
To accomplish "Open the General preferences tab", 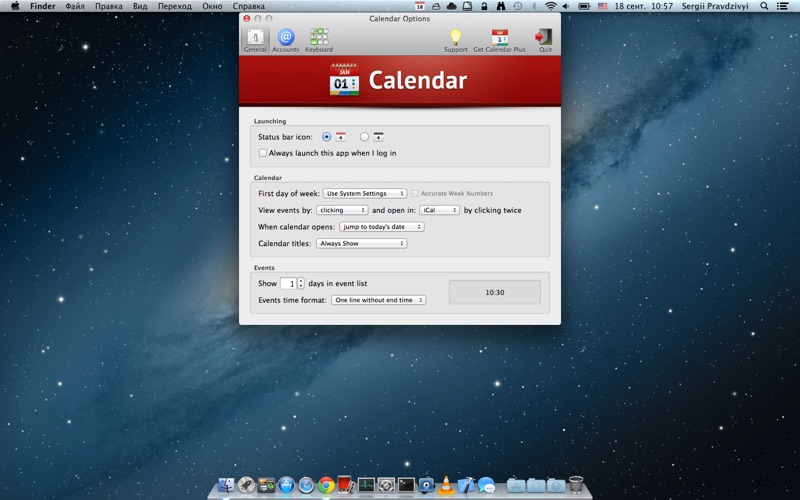I will [x=255, y=40].
